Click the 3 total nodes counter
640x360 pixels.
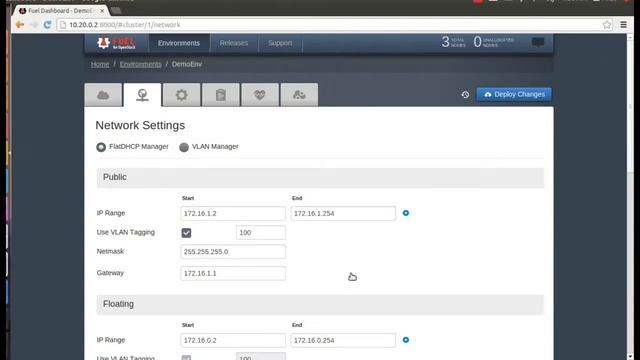click(453, 42)
